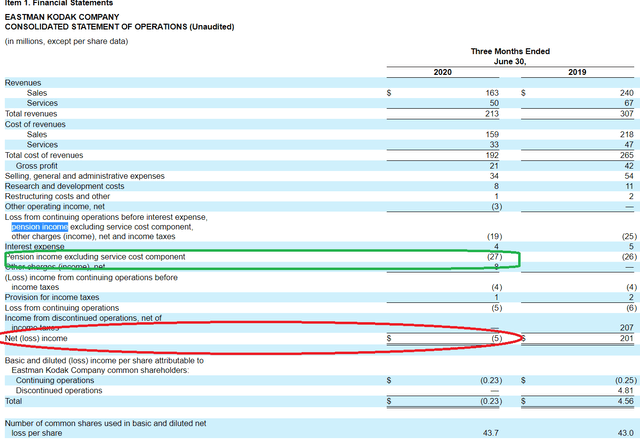Select the highlighted 'pension income' text

click(x=40, y=227)
